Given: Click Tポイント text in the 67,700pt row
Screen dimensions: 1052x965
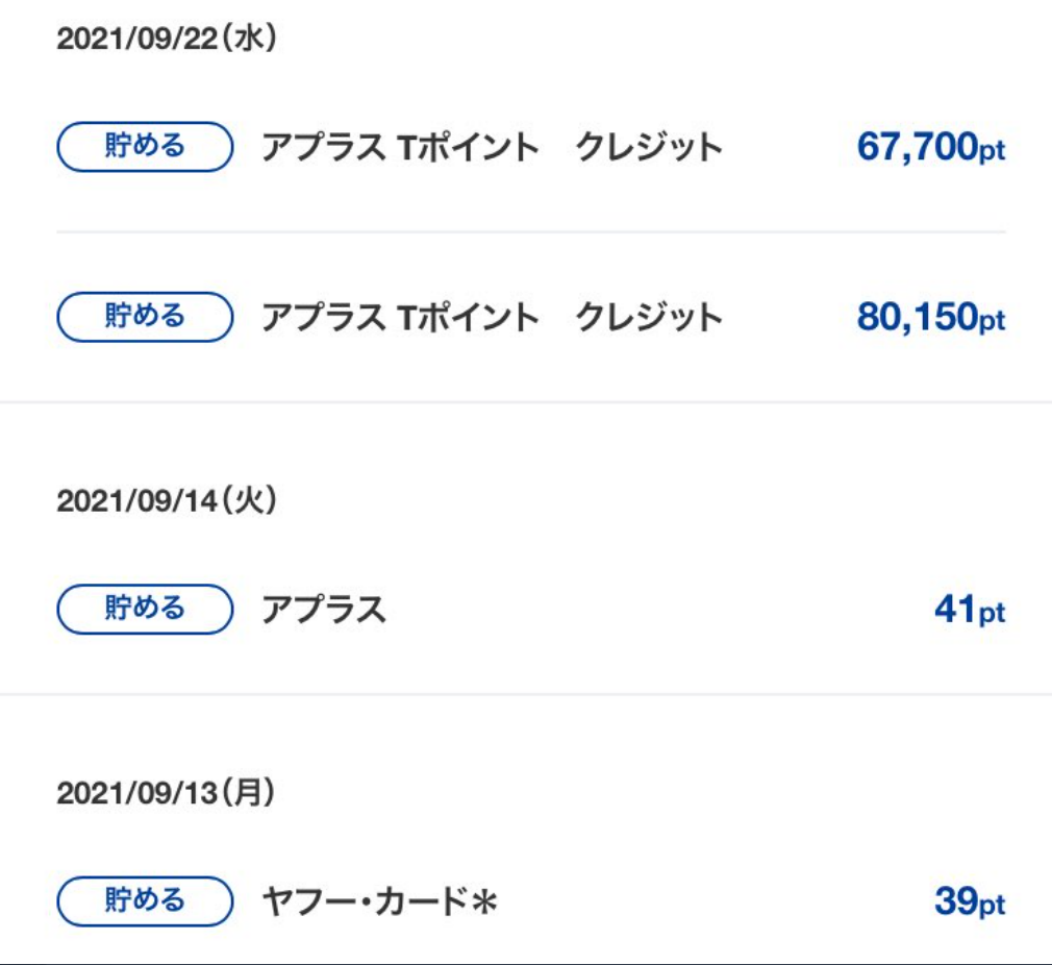Looking at the screenshot, I should tap(468, 148).
